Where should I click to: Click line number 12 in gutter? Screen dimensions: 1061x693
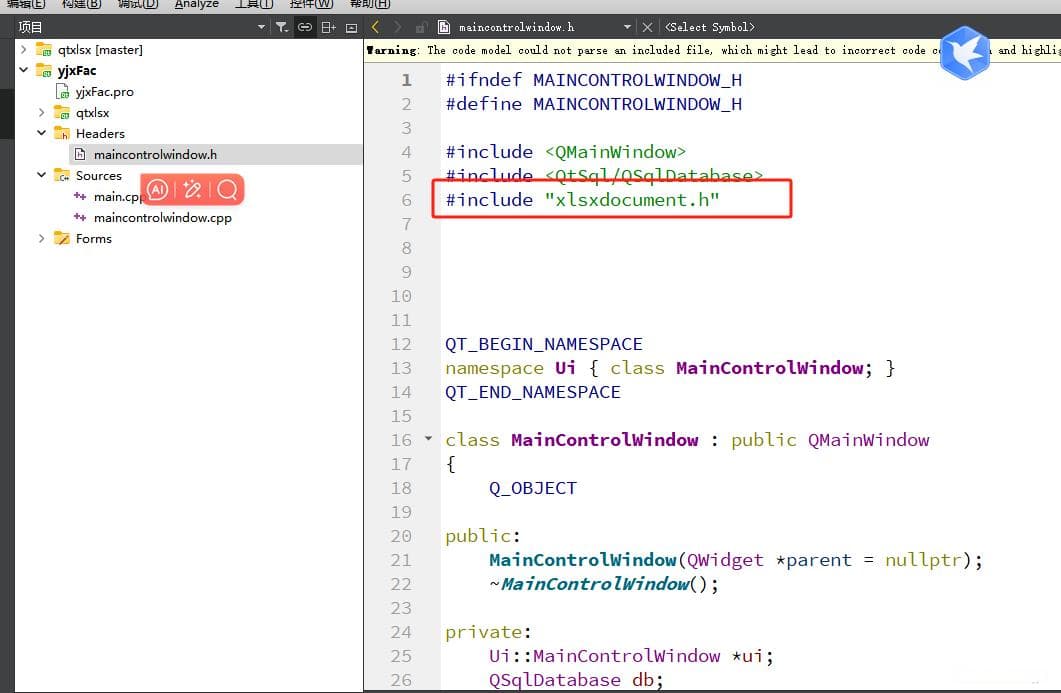(401, 344)
